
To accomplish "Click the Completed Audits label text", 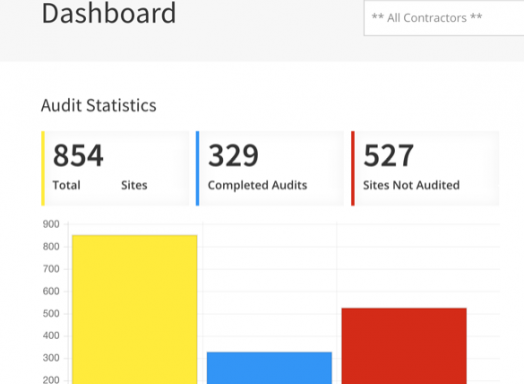I will (x=257, y=185).
